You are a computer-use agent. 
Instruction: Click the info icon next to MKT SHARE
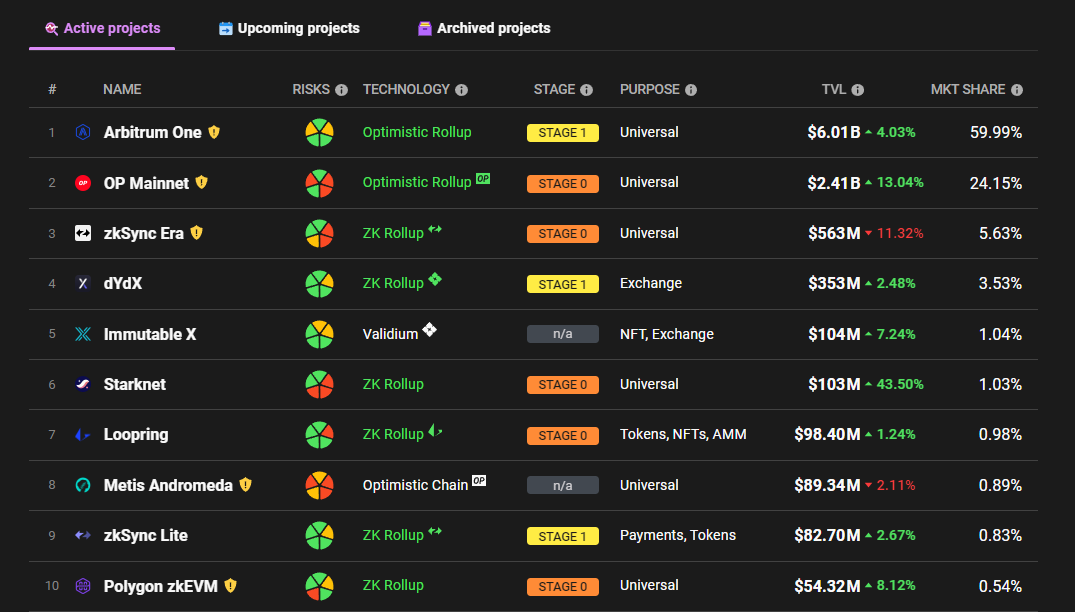tap(1017, 90)
